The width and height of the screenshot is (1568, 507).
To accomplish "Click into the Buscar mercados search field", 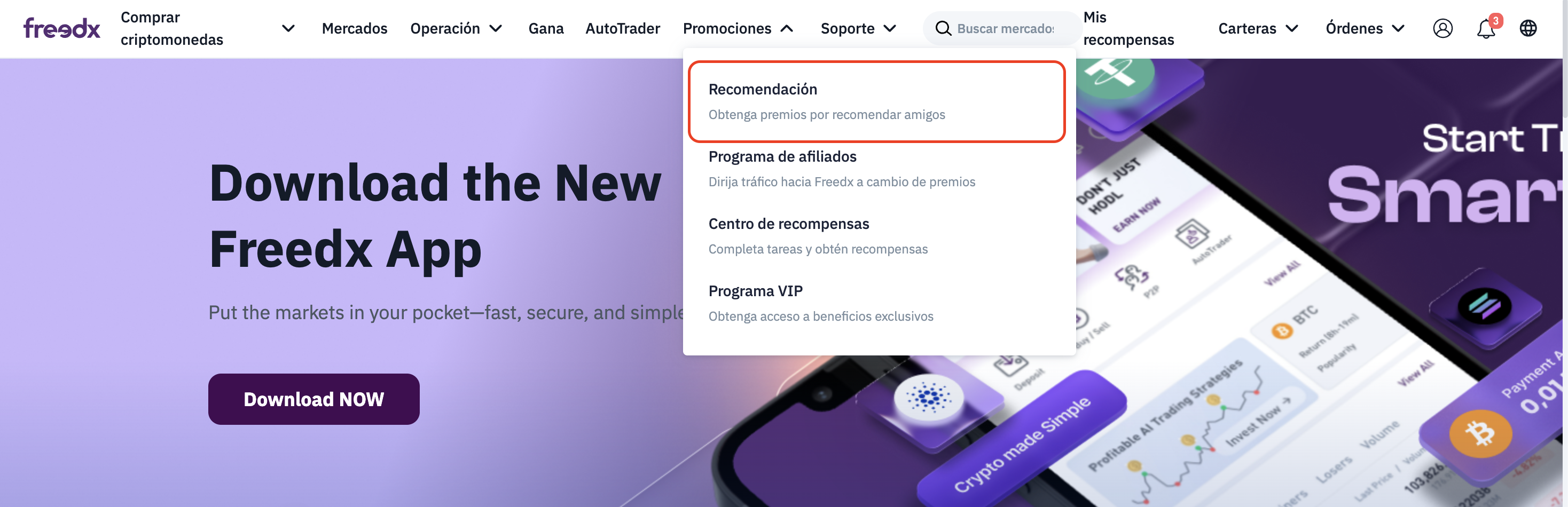I will click(1006, 29).
